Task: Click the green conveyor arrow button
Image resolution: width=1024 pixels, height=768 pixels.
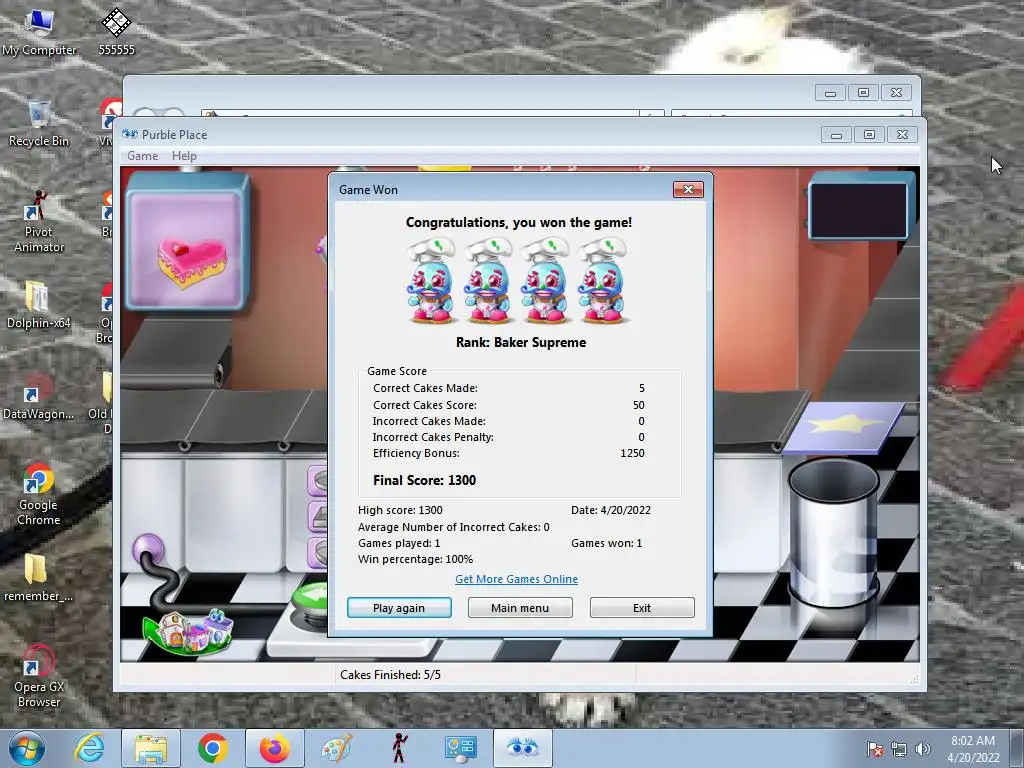Action: pos(311,598)
